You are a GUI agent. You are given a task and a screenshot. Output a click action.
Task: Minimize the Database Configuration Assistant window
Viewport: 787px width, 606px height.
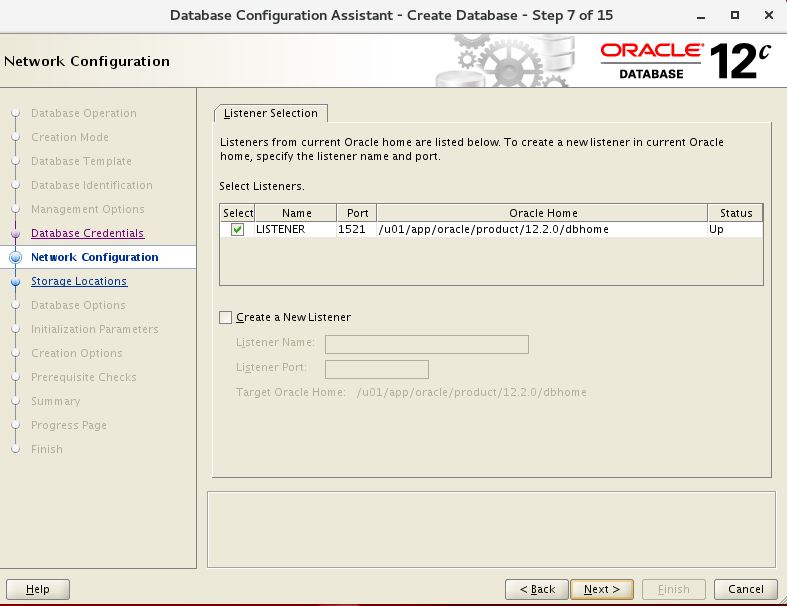click(701, 16)
